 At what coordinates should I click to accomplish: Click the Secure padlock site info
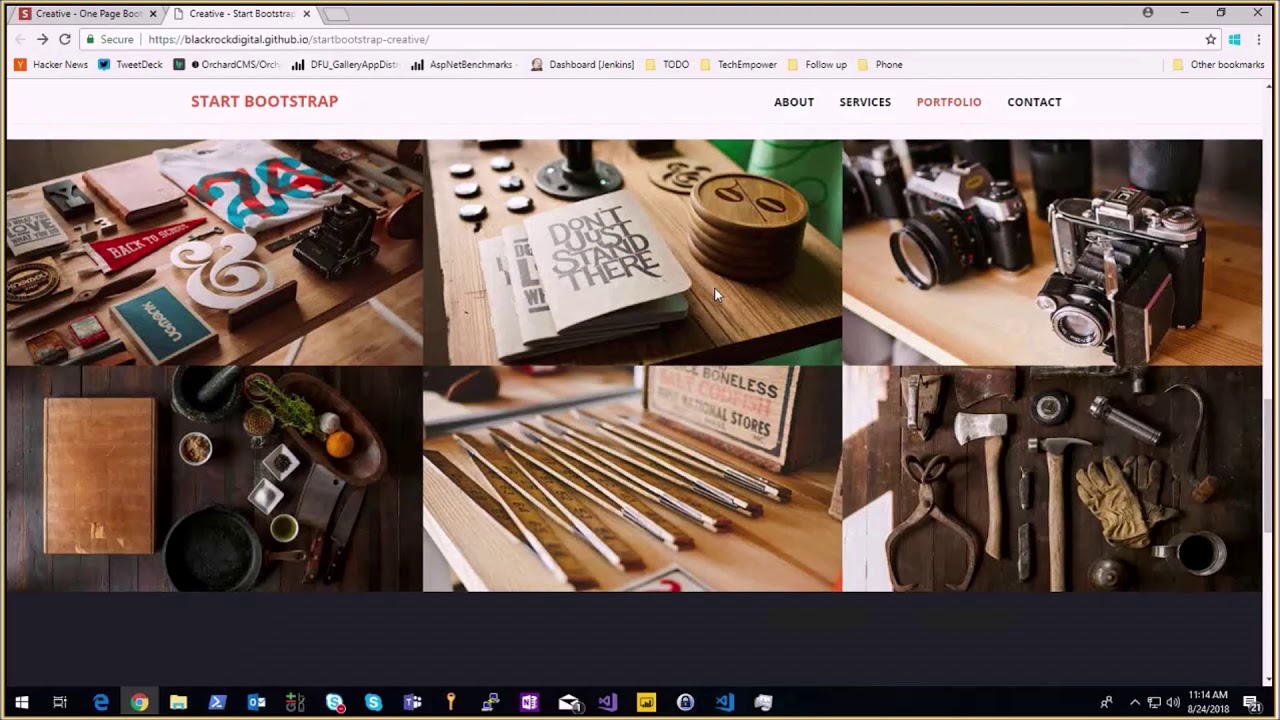coord(110,39)
